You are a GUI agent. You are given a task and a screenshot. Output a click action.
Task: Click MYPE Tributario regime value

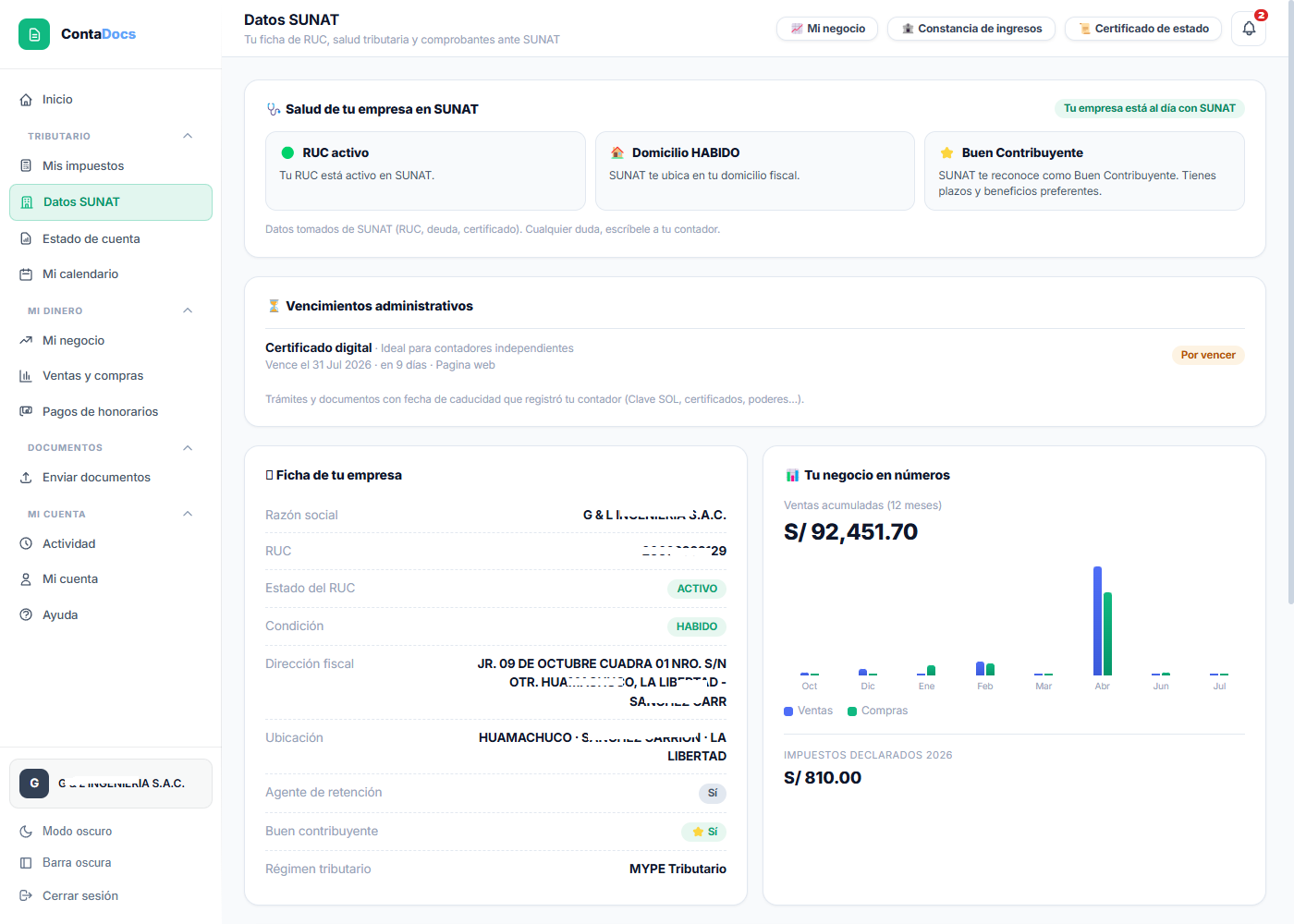[x=678, y=869]
